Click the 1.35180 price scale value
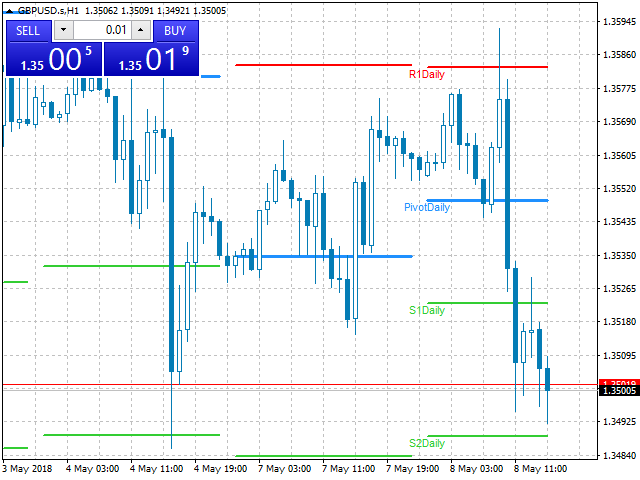 619,322
